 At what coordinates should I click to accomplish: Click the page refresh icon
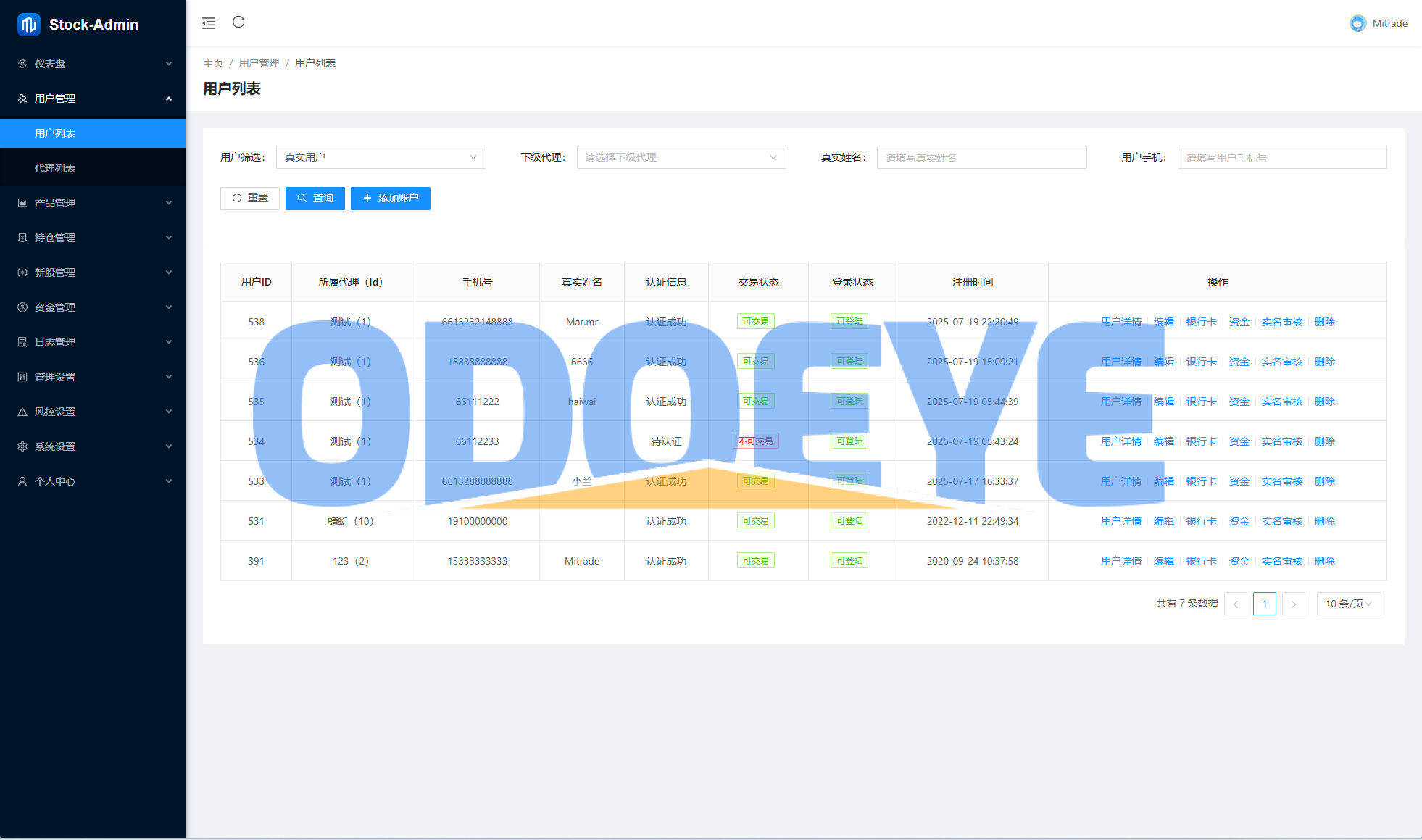tap(238, 22)
